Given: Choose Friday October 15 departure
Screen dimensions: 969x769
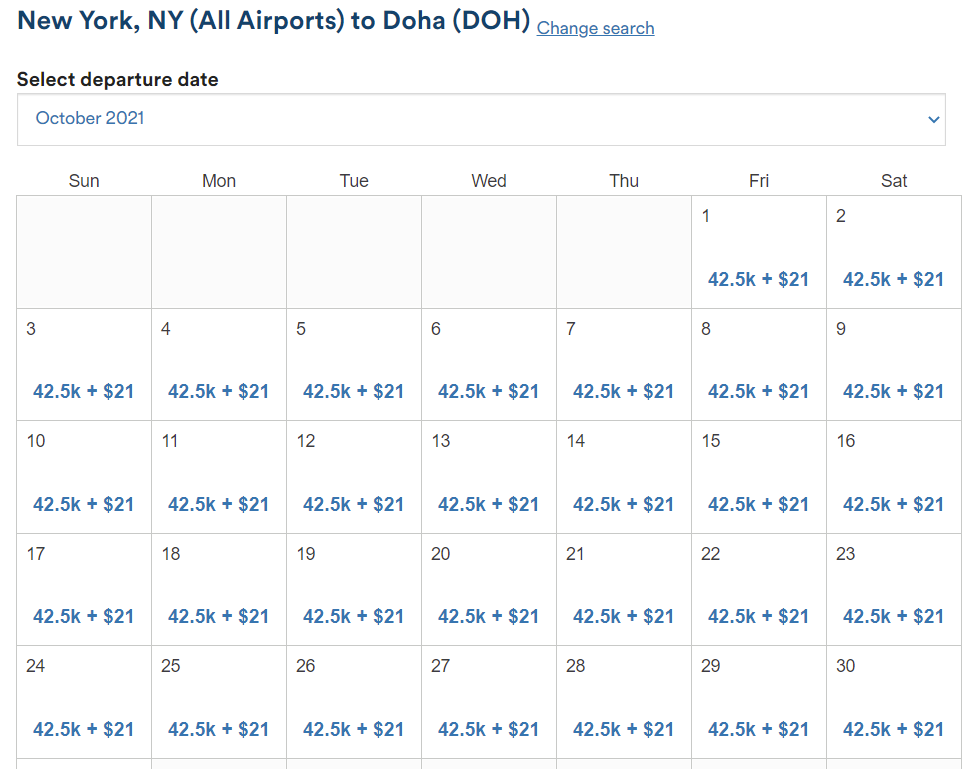Looking at the screenshot, I should (x=758, y=504).
